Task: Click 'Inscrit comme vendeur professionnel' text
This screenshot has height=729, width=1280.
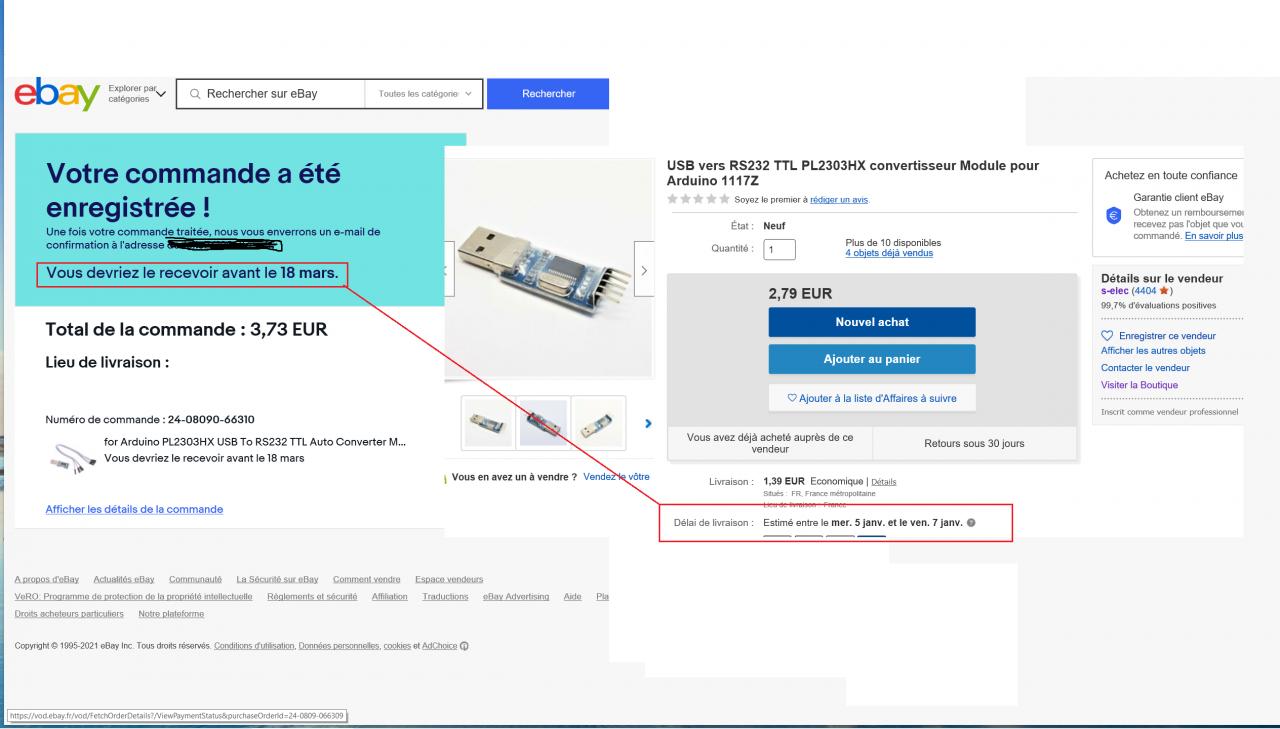Action: point(1169,412)
